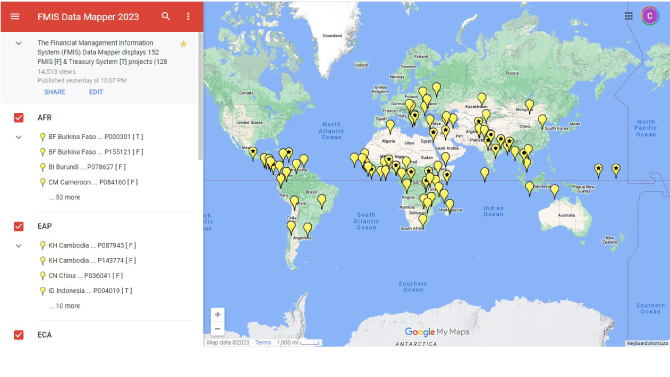Open the hamburger menu
Screen dimensions: 670x377
tap(15, 16)
